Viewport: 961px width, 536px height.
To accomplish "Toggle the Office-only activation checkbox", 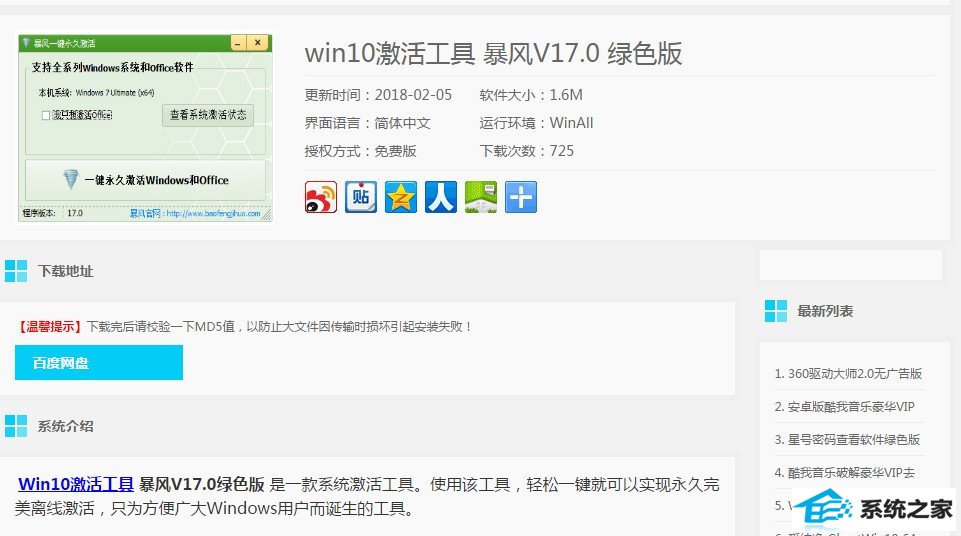I will tap(45, 115).
